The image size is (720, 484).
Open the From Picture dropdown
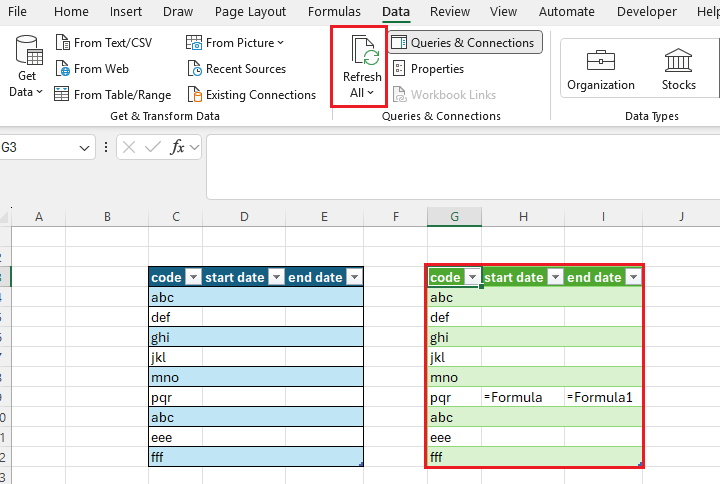click(235, 43)
